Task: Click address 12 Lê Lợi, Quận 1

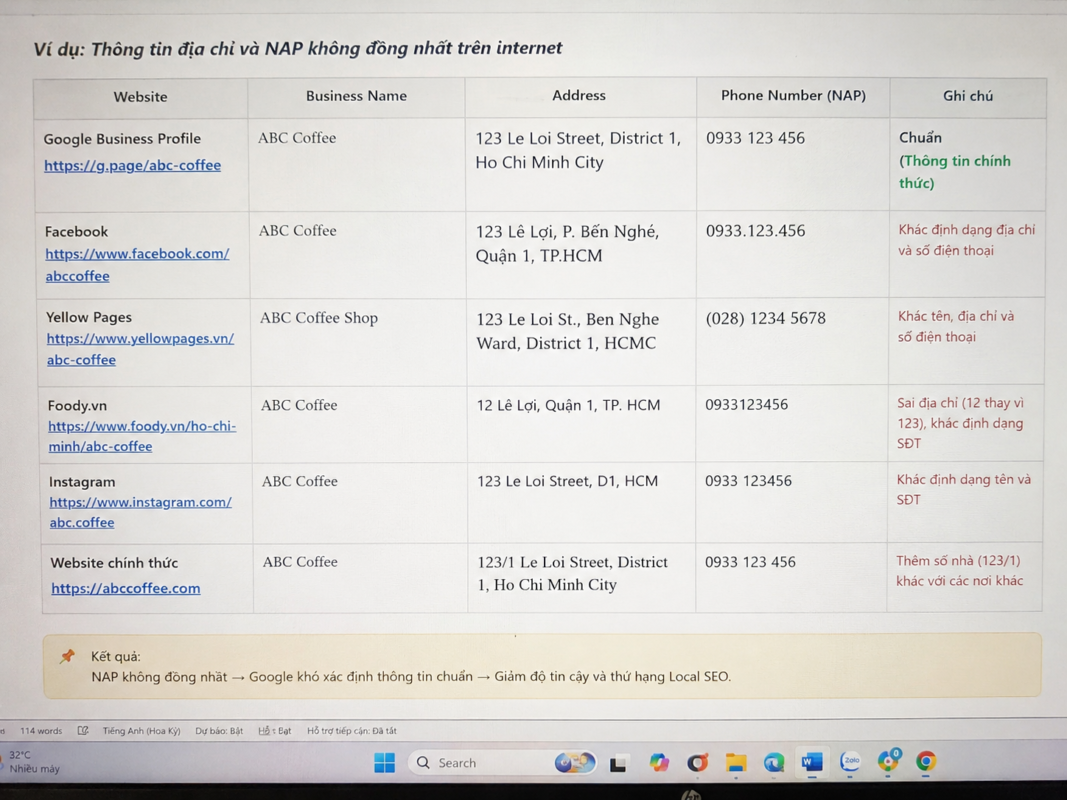Action: coord(568,405)
